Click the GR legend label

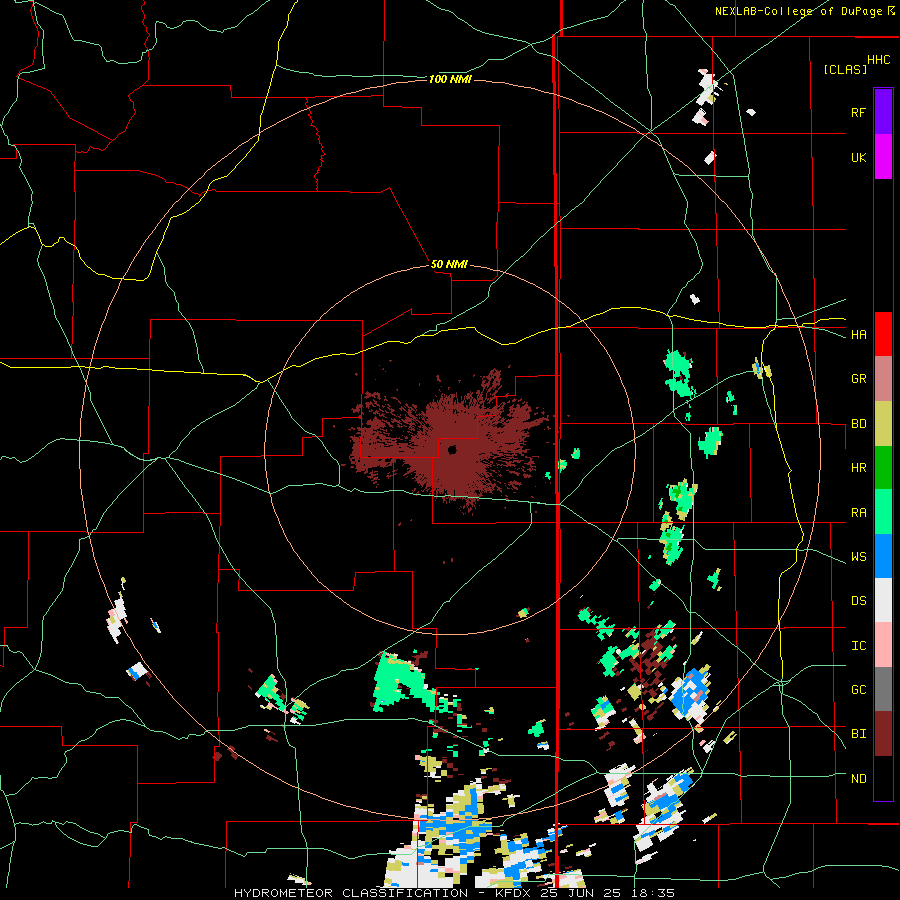(x=858, y=379)
